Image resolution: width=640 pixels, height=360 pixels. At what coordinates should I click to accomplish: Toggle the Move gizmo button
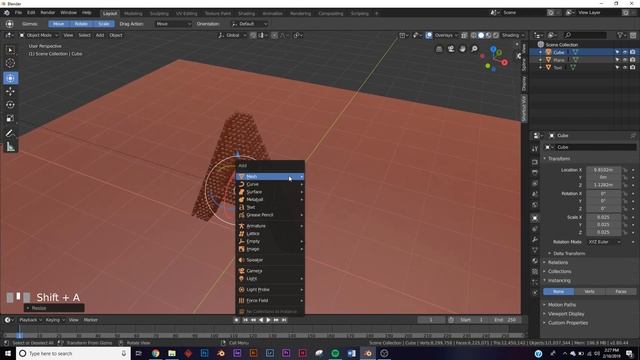pyautogui.click(x=58, y=24)
